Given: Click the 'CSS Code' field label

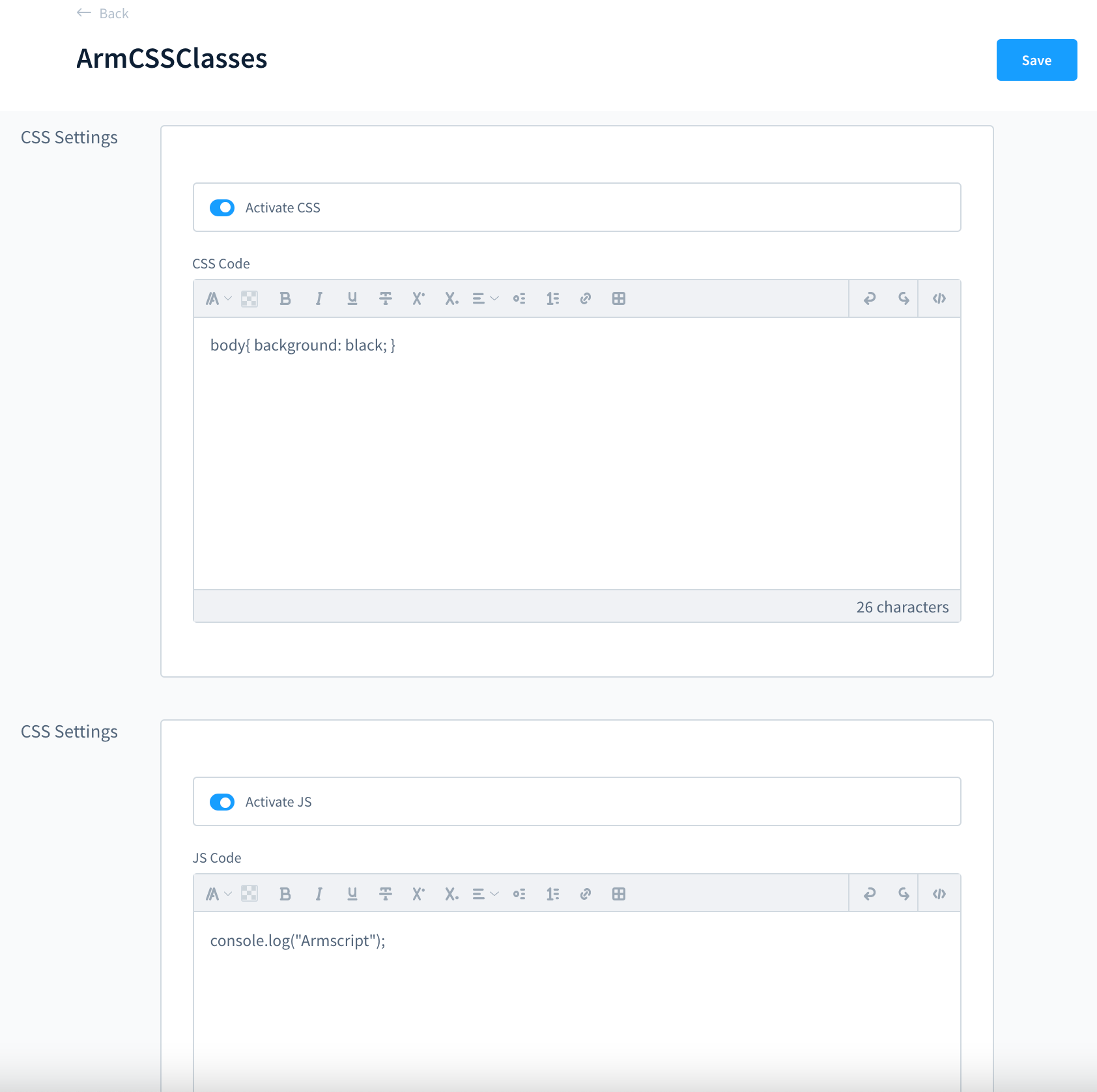Looking at the screenshot, I should point(221,263).
